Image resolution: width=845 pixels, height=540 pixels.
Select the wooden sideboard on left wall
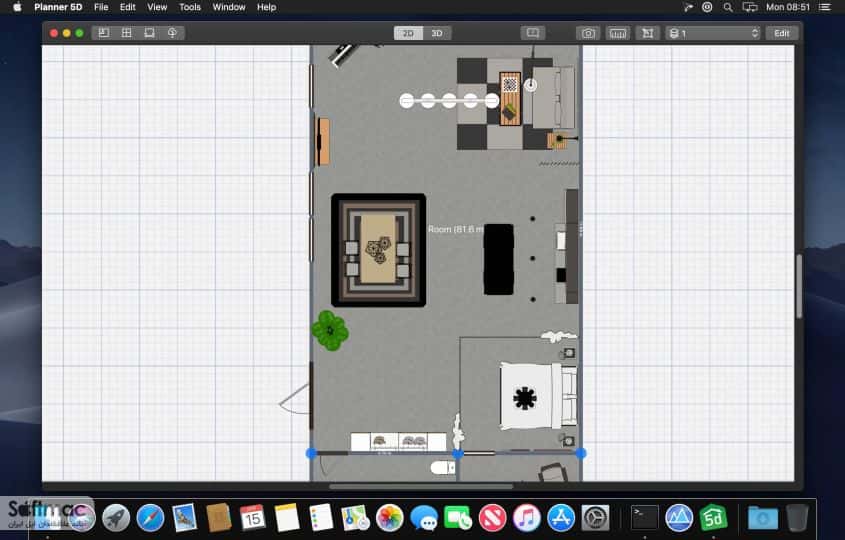(x=322, y=141)
